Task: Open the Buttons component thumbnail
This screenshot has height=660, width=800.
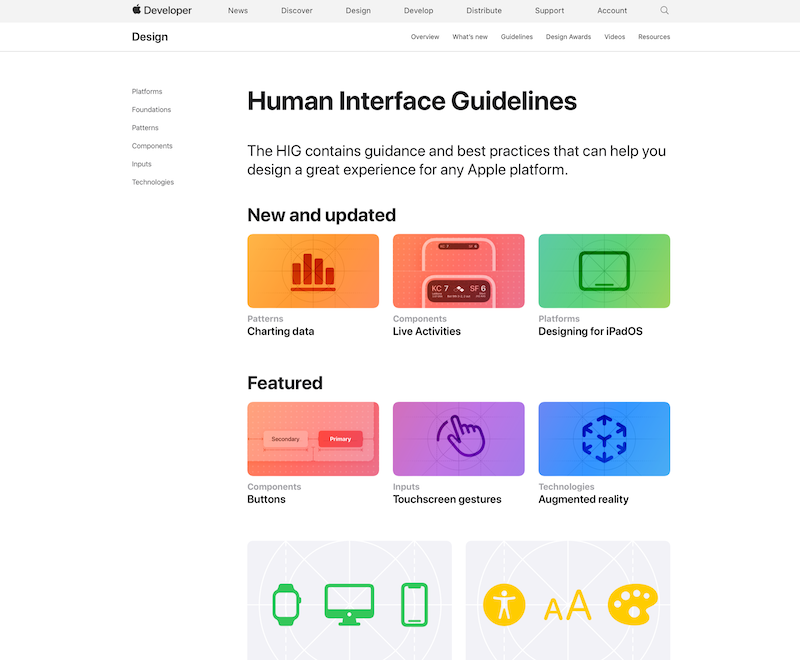Action: pyautogui.click(x=312, y=439)
